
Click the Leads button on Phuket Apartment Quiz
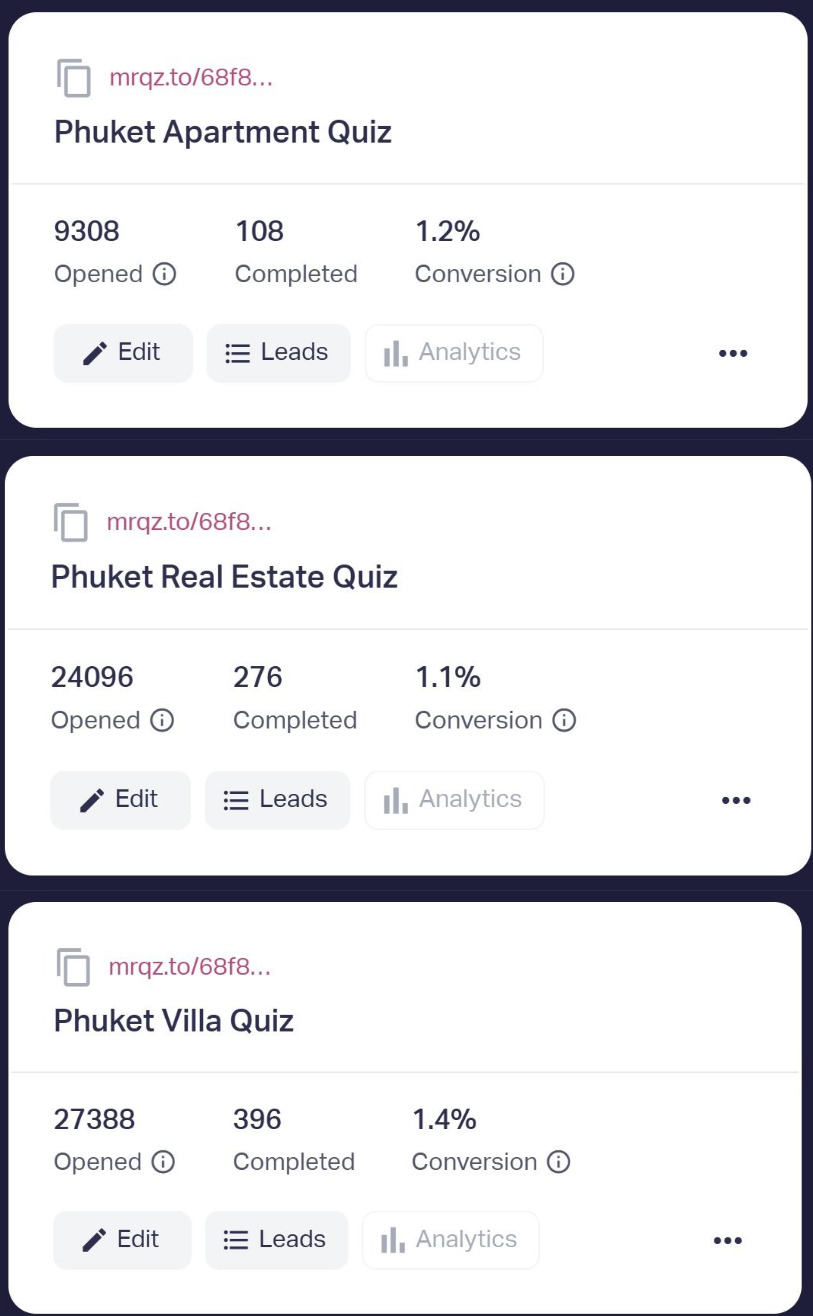tap(278, 353)
